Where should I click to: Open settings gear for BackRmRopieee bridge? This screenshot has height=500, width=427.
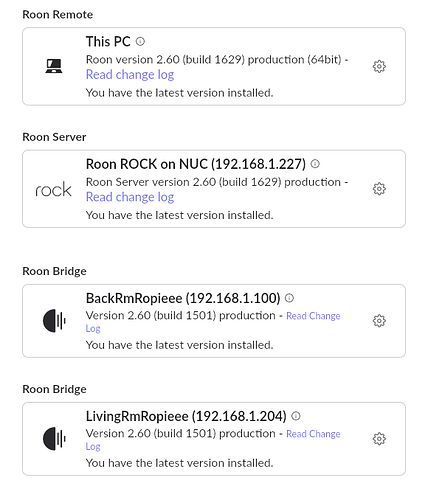tap(379, 321)
